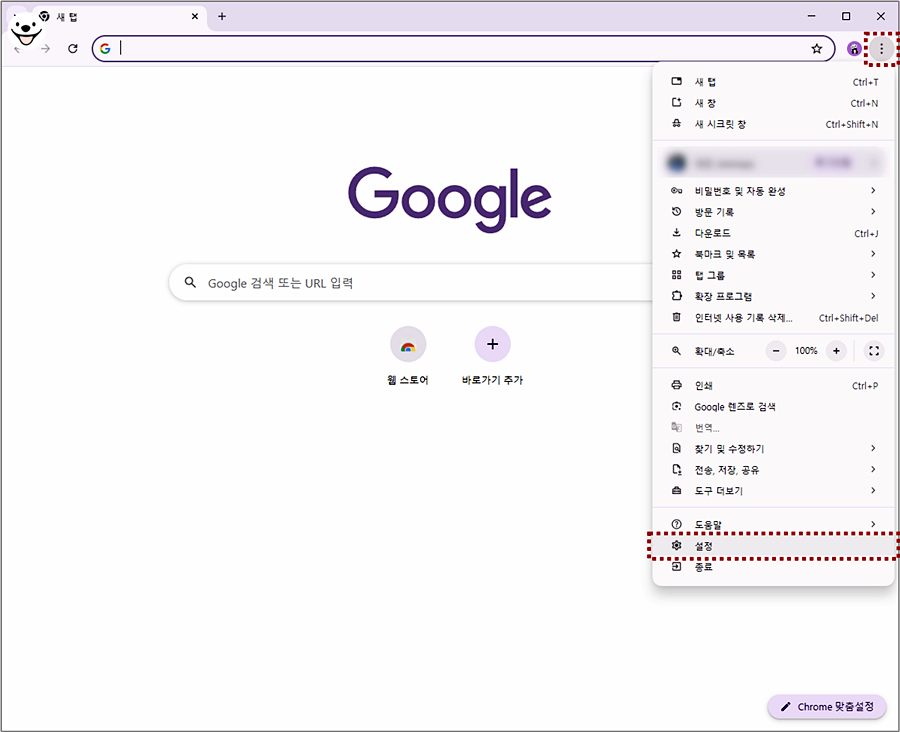Go forward with the forward arrow
This screenshot has width=900, height=732.
pos(46,49)
